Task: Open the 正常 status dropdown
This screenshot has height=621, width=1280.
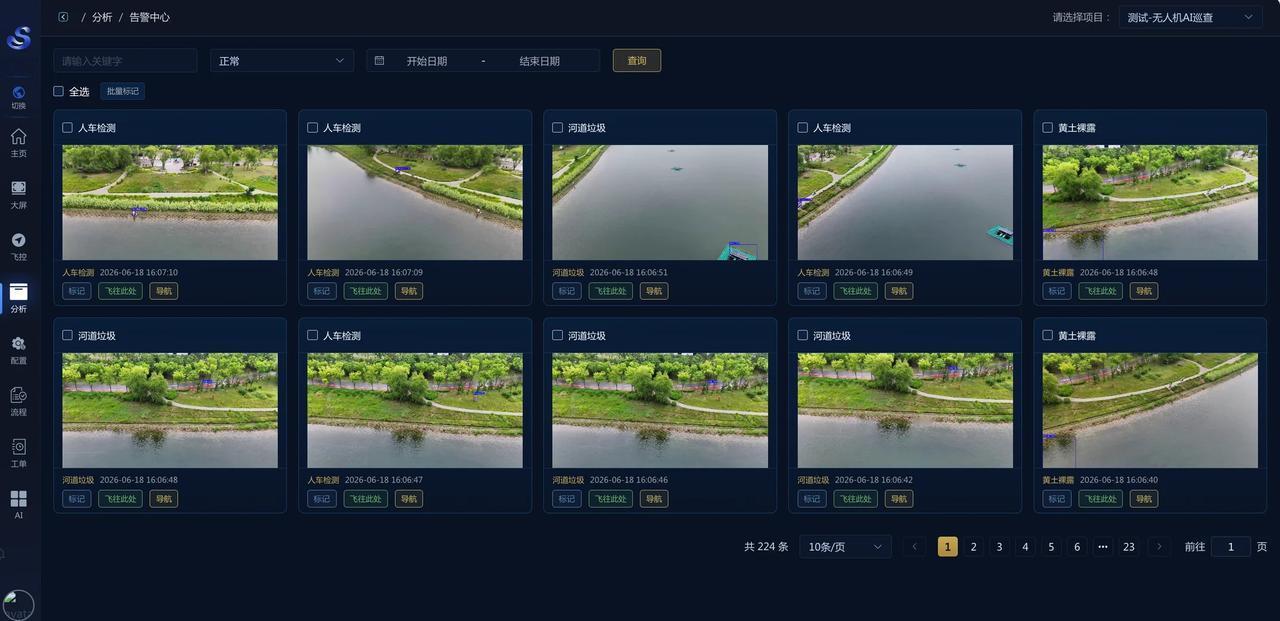Action: click(x=281, y=61)
